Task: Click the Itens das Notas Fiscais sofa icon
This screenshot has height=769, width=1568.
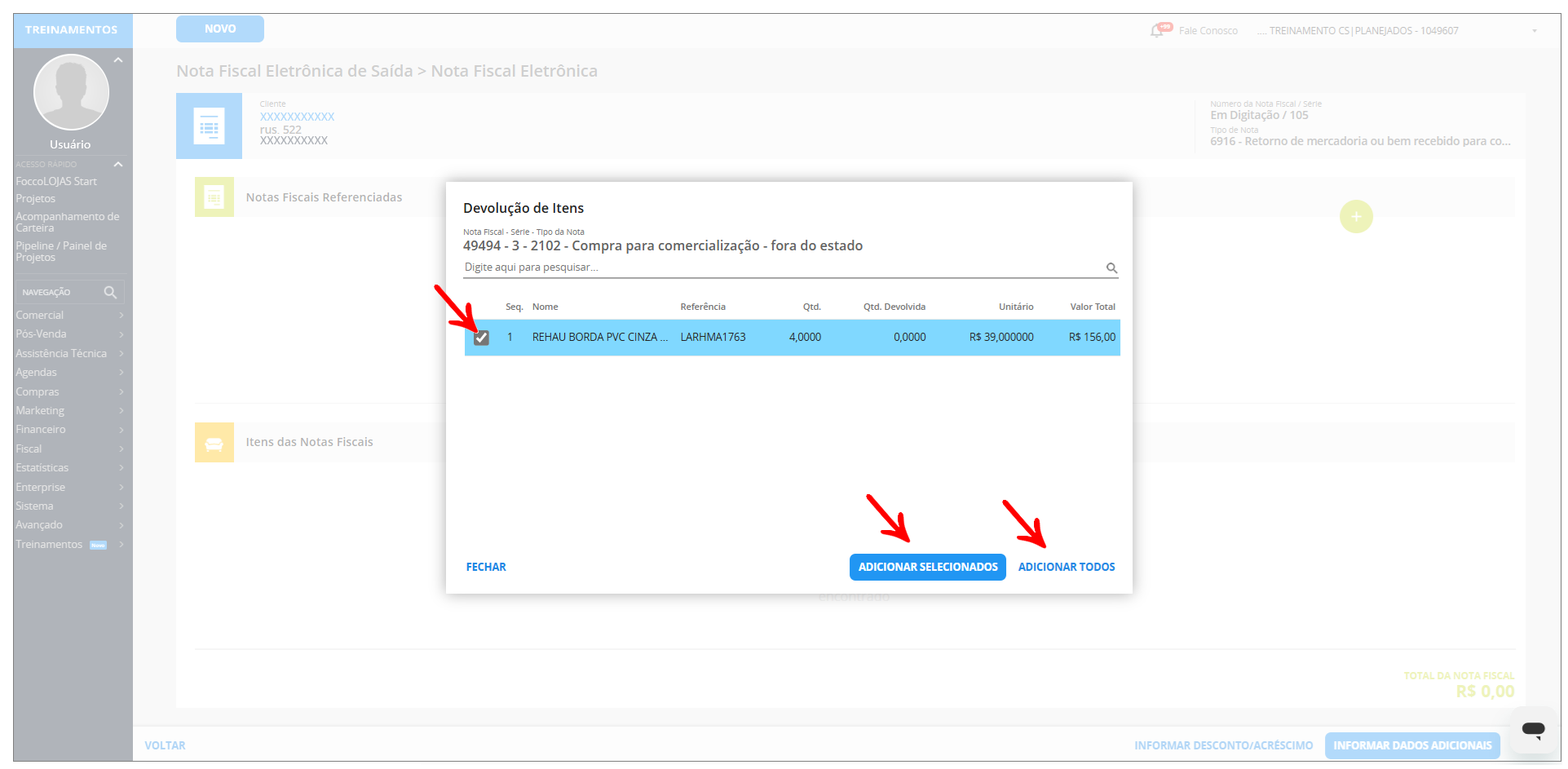Action: point(214,443)
